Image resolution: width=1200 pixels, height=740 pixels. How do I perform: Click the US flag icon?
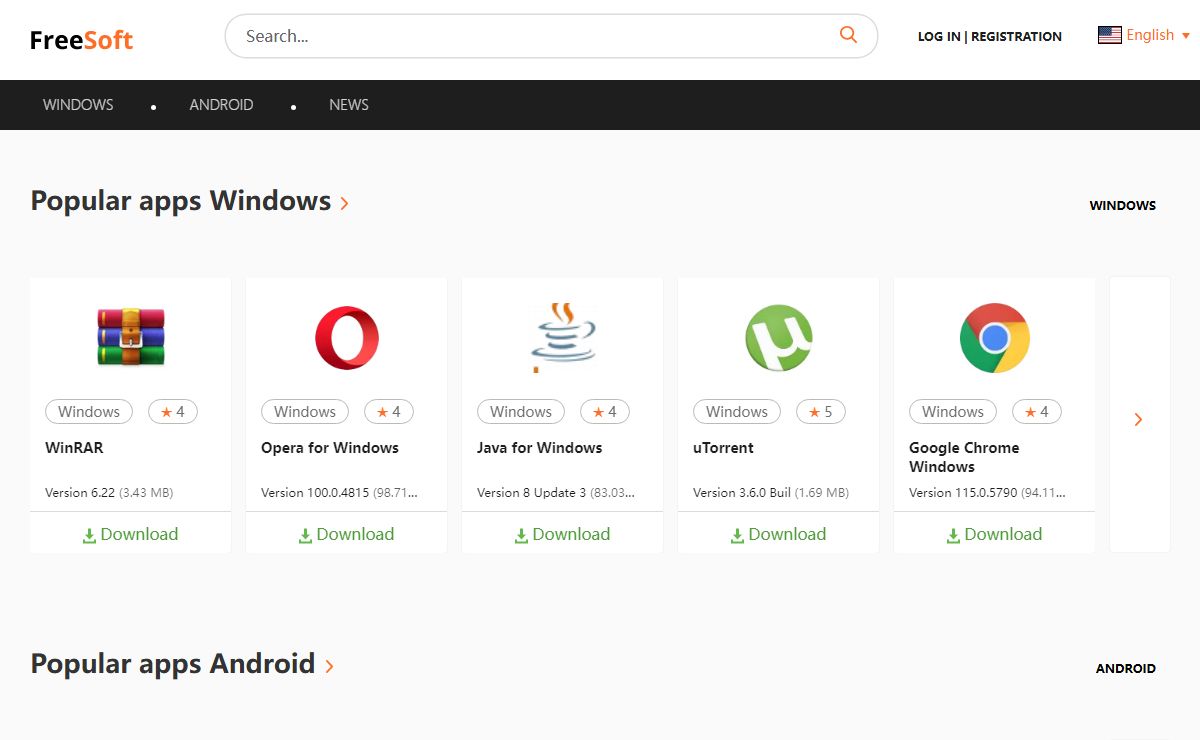point(1109,35)
